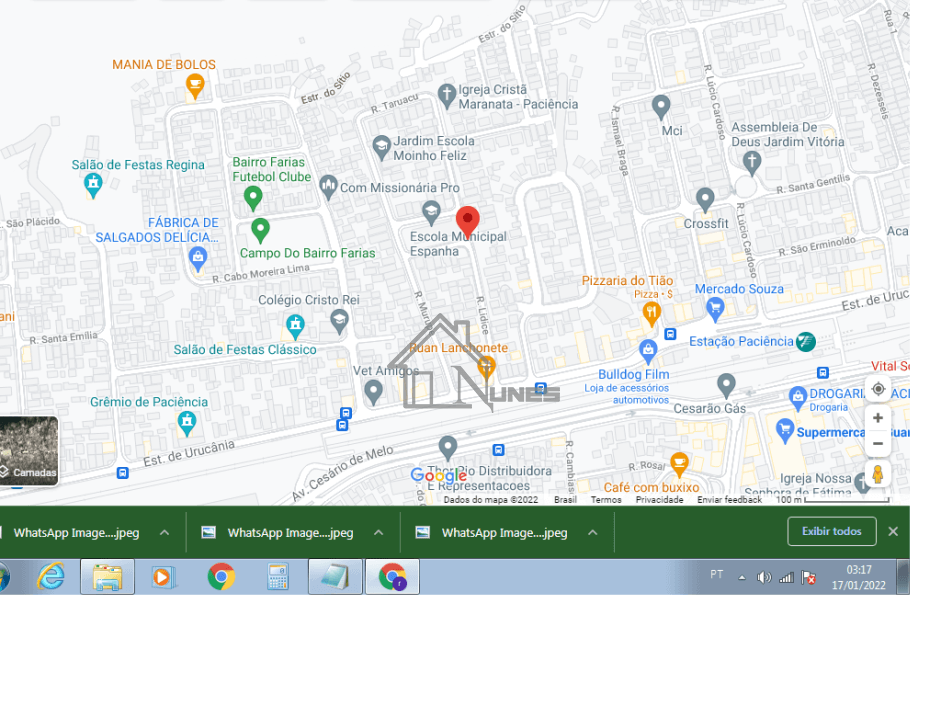This screenshot has width=941, height=706.
Task: Open the Assembleia De Deus Jardim Vitória pin
Action: tap(751, 162)
